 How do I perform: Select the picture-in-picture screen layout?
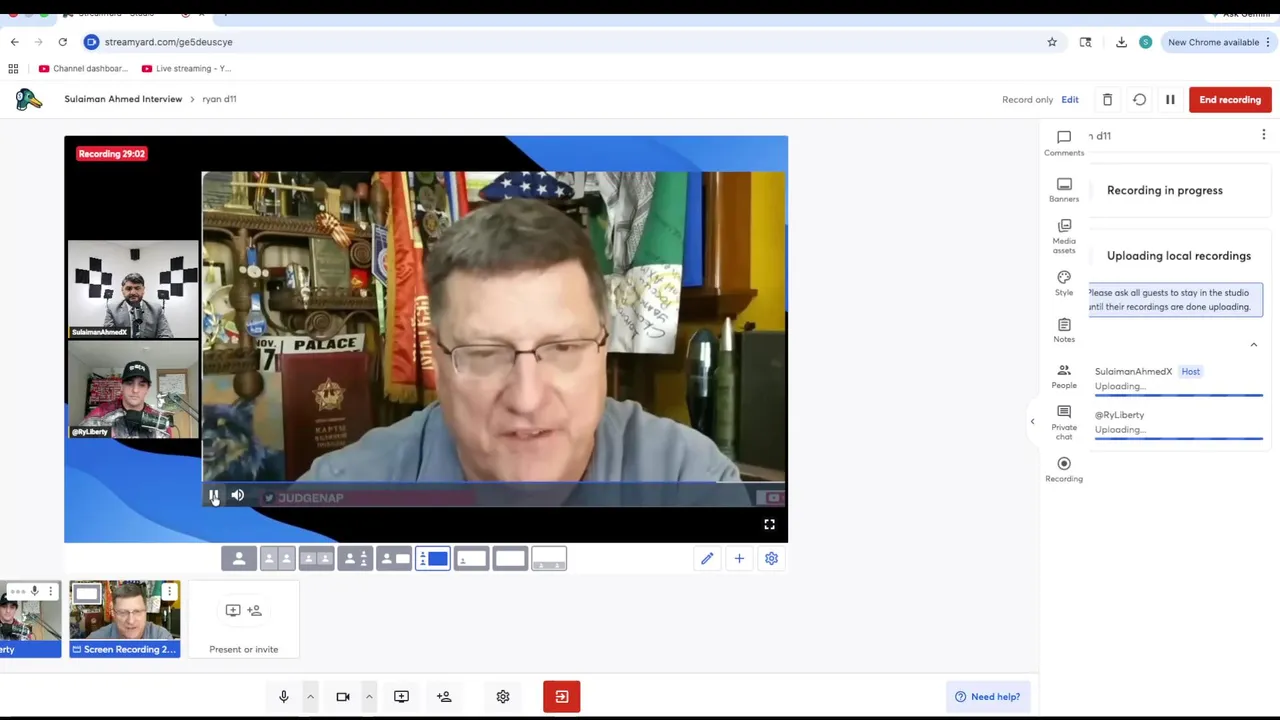[x=472, y=559]
